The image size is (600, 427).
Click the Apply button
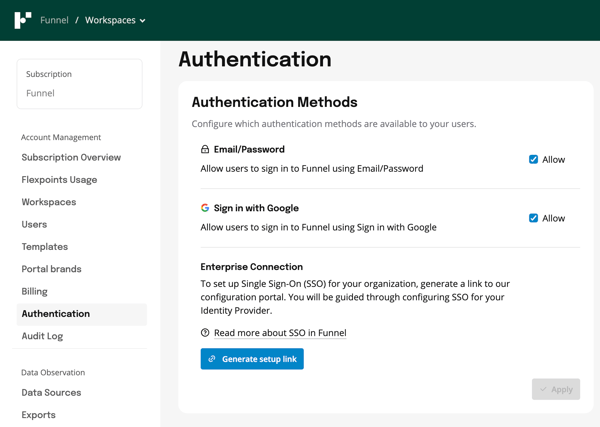(x=556, y=390)
